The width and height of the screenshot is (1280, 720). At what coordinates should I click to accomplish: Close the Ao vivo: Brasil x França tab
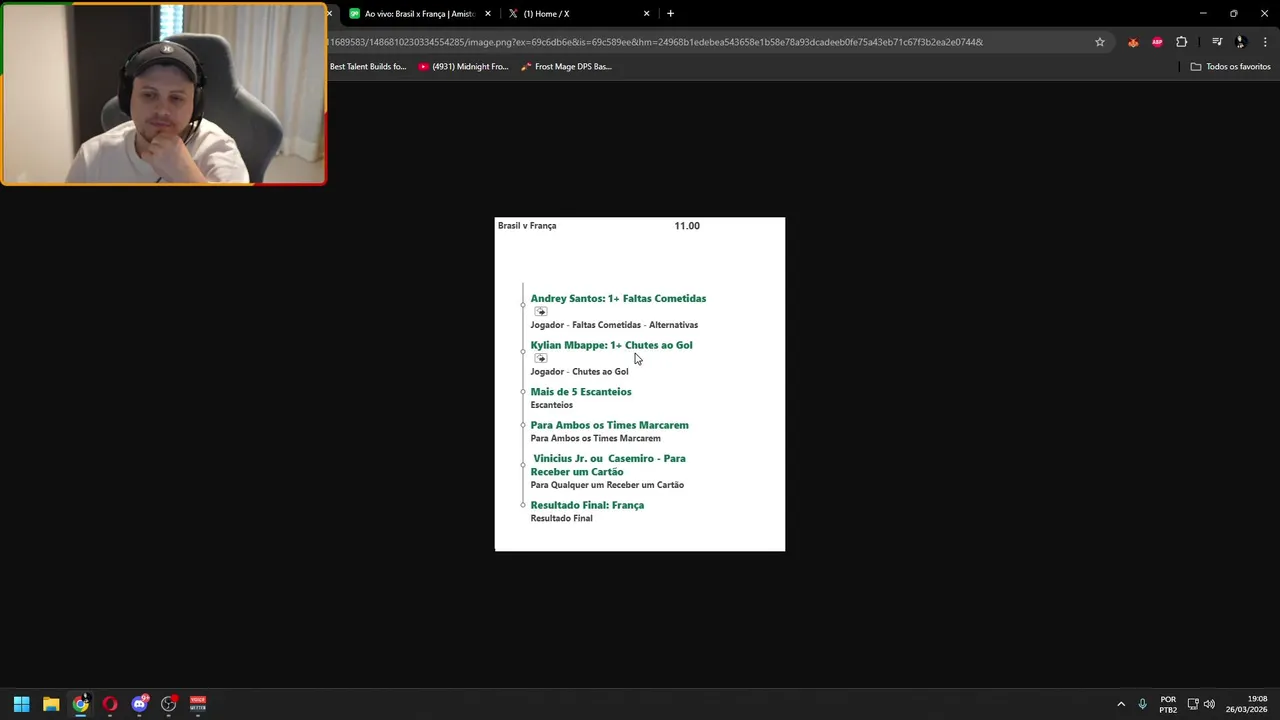(x=488, y=14)
